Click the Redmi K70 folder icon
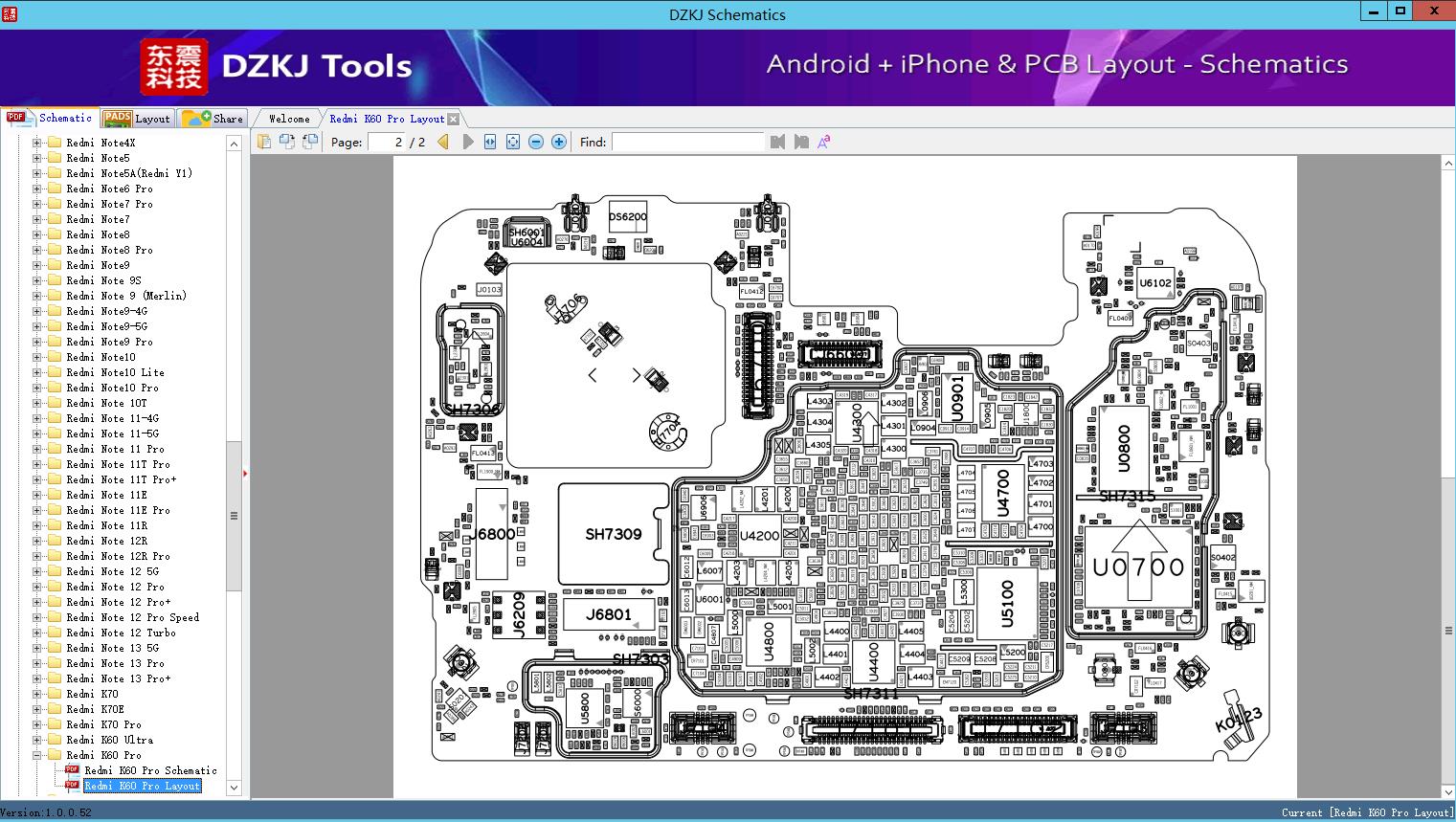 [x=55, y=694]
